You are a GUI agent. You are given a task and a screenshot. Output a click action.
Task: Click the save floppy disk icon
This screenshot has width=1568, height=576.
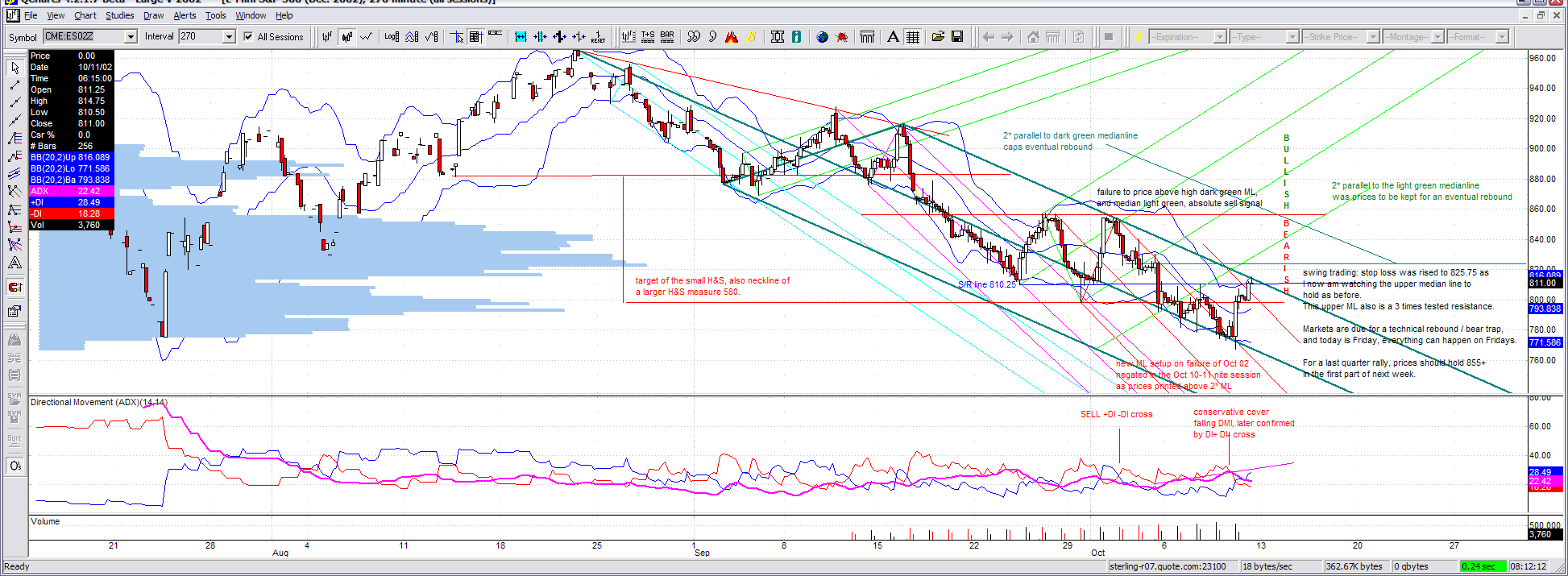coord(957,37)
